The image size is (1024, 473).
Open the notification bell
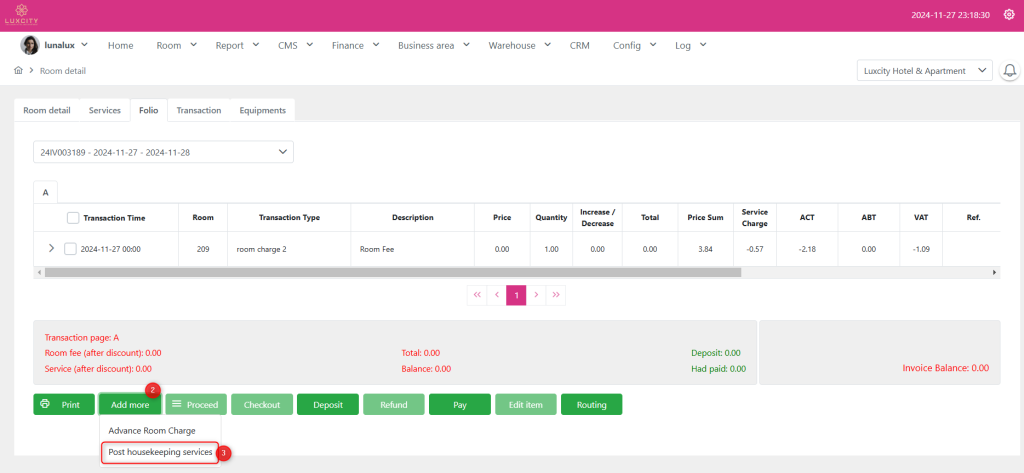coord(1009,71)
